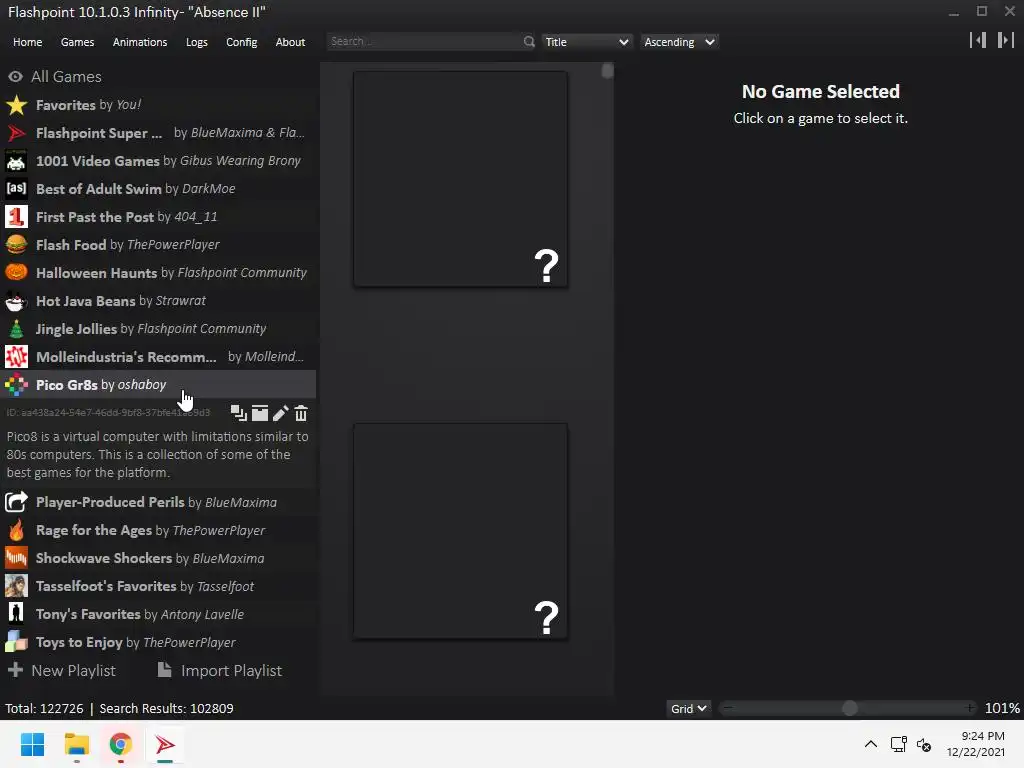Click the Player-Produced Perils share icon
Screen dimensions: 1024x768
tap(16, 502)
